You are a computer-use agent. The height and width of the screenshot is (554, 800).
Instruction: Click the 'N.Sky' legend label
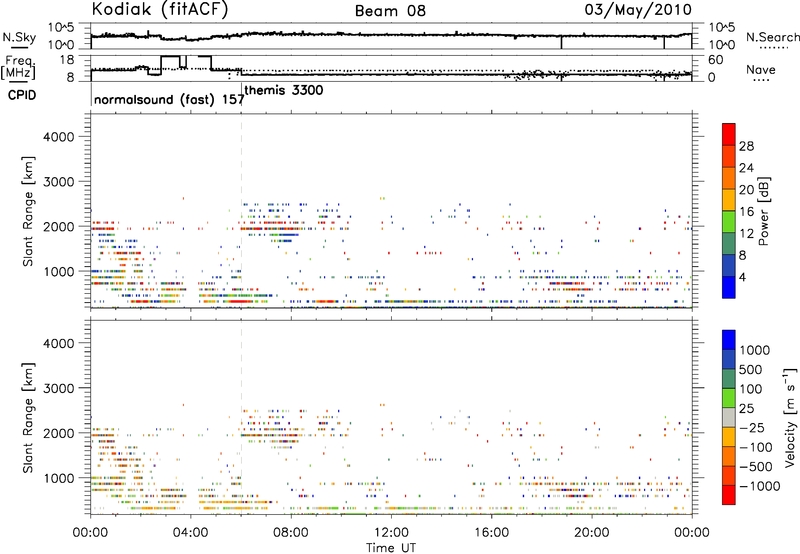[19, 37]
